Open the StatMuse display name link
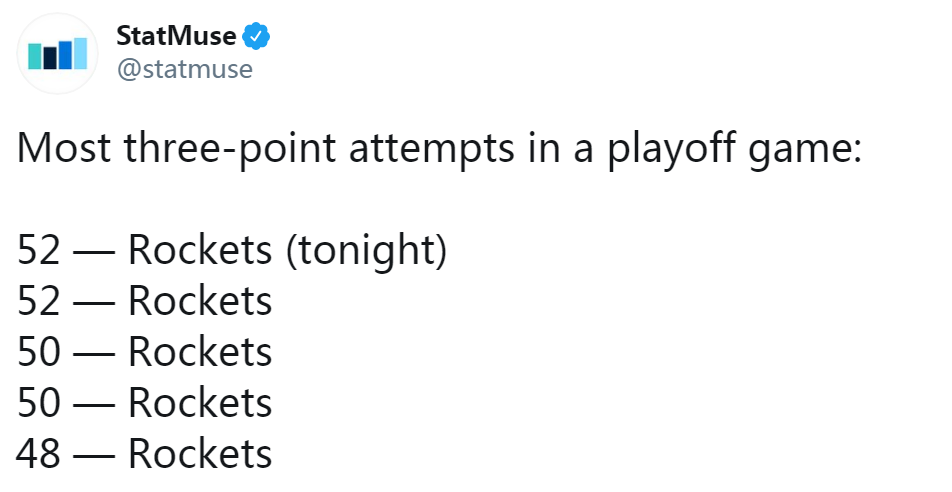Screen dimensions: 952x492 (176, 36)
